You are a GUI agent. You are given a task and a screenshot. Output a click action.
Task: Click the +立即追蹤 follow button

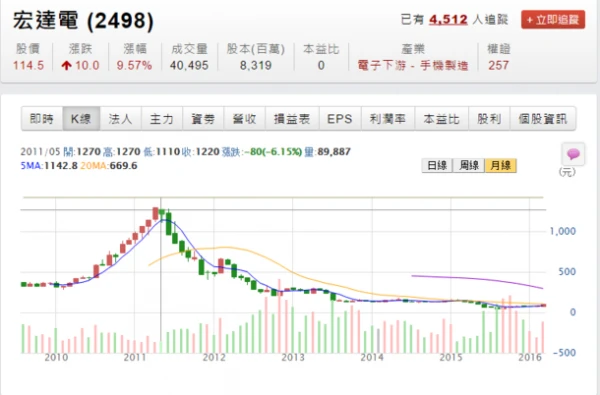coord(553,20)
